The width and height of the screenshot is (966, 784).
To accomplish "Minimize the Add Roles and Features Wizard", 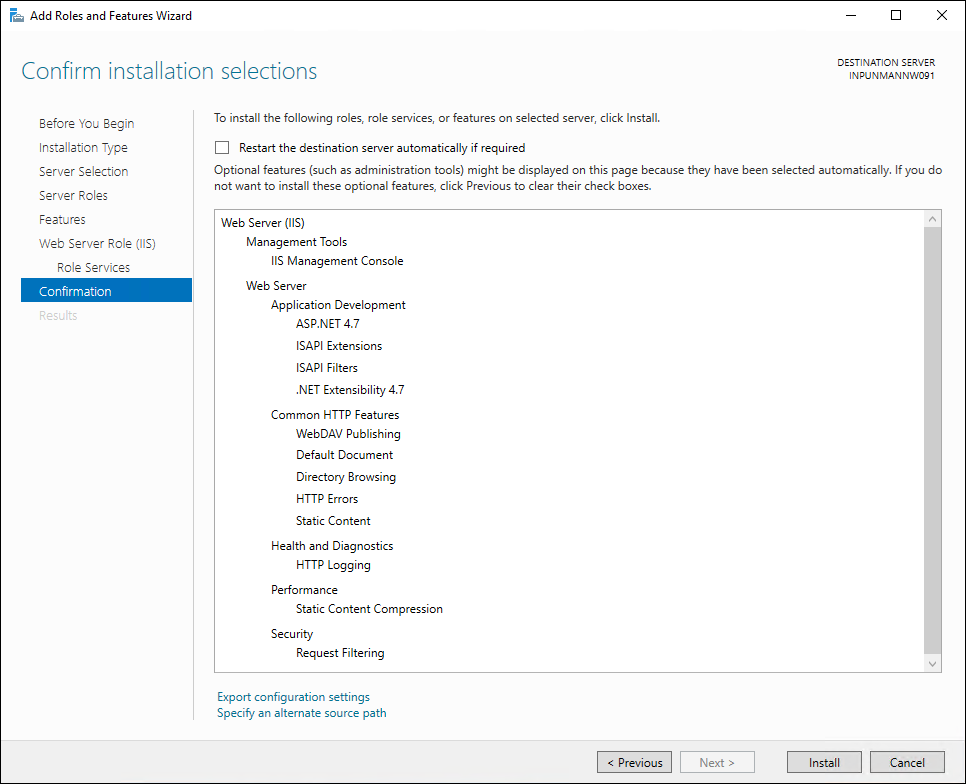I will 850,16.
